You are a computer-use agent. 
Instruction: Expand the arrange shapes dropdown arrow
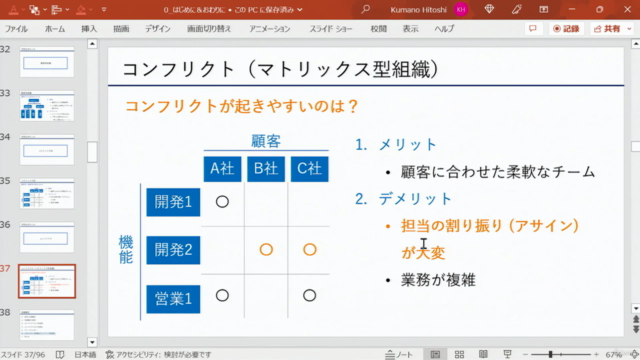coord(45,9)
